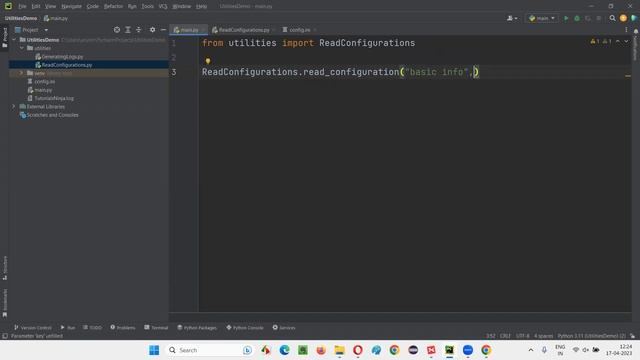Open the Project view dropdown
Image resolution: width=640 pixels, height=360 pixels.
pos(31,30)
